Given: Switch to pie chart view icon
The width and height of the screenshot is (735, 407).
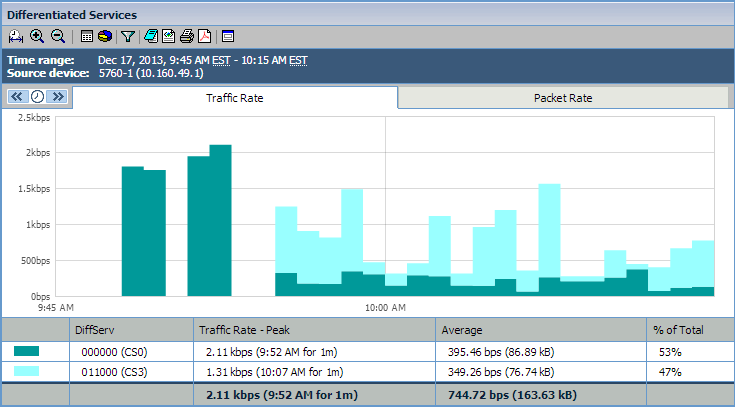Looking at the screenshot, I should [105, 36].
